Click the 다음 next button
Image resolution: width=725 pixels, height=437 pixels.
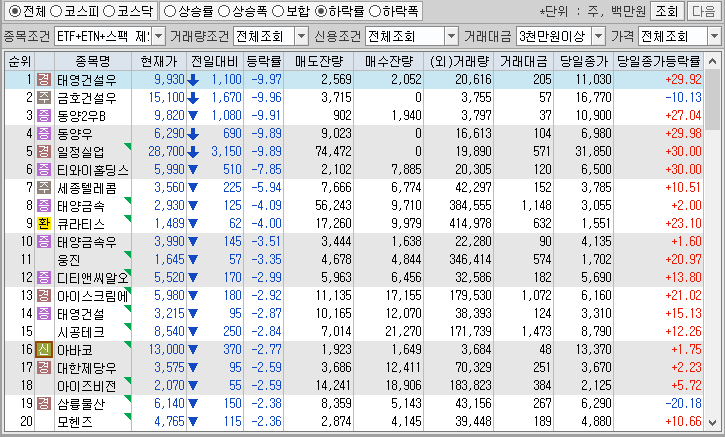click(704, 11)
